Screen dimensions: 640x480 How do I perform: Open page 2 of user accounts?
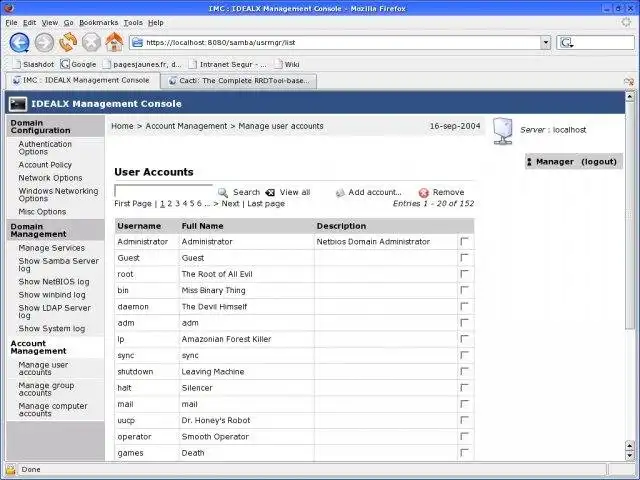(x=169, y=203)
